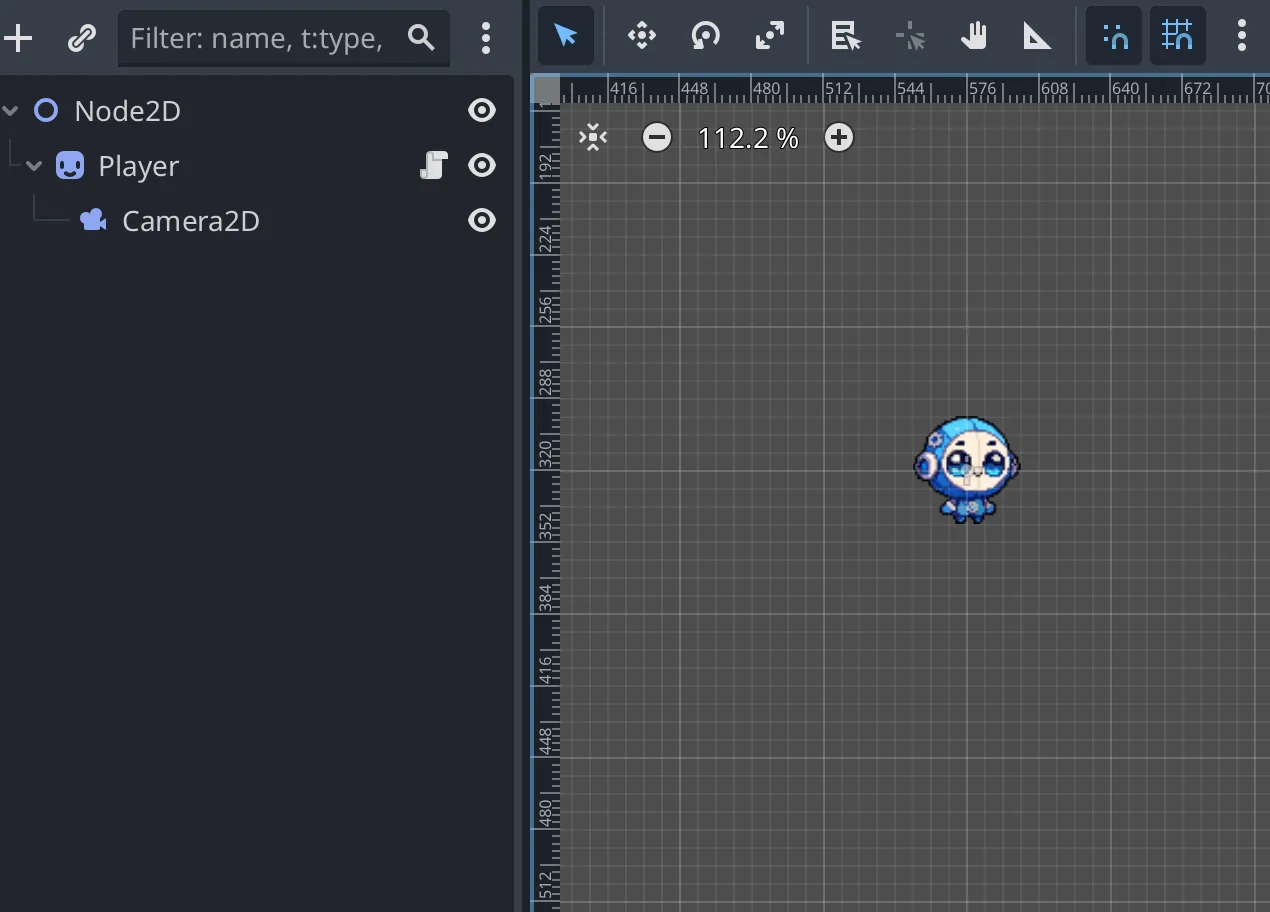Activate the Rotate Mode tool

tap(705, 37)
